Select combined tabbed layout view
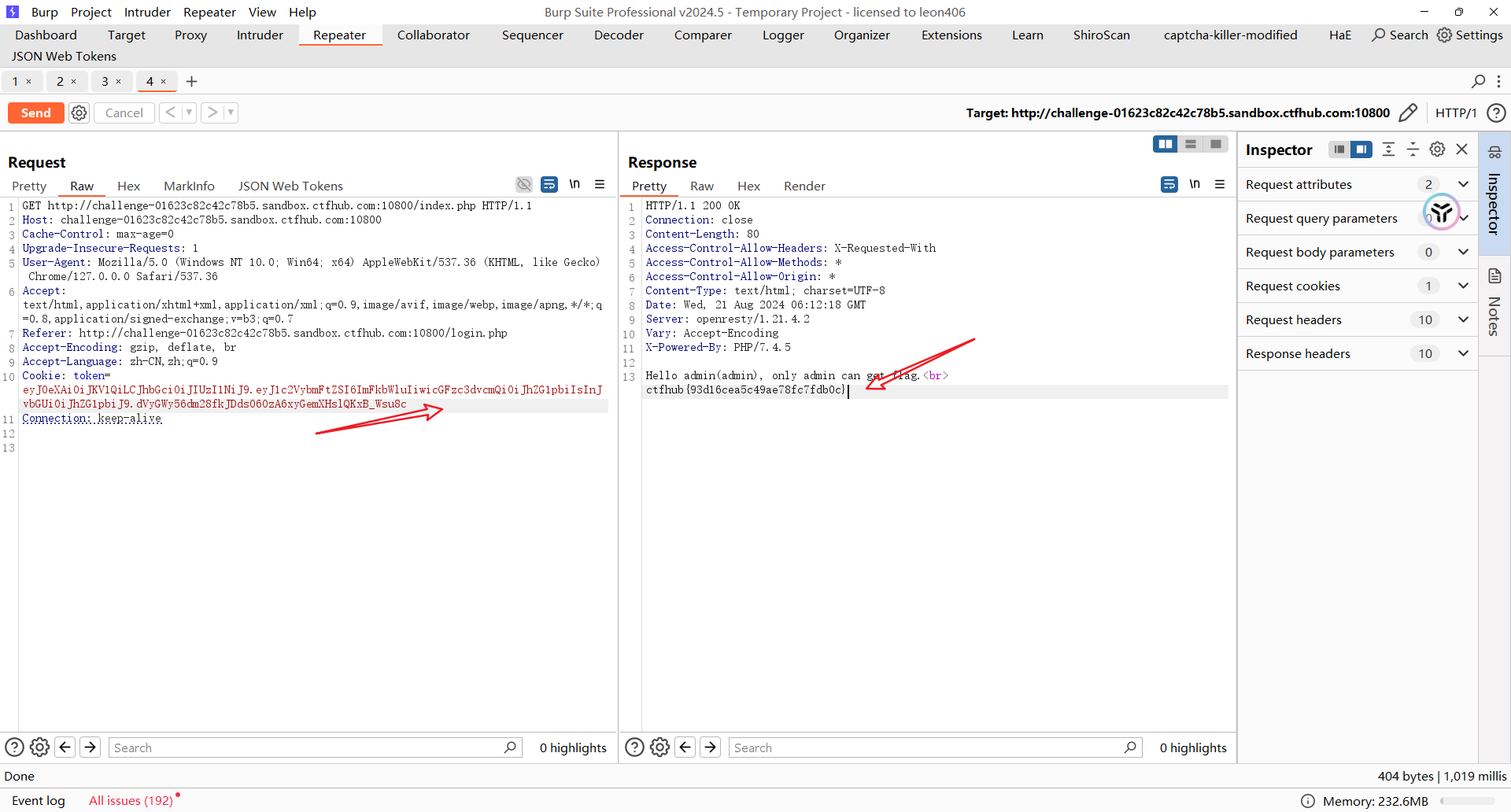This screenshot has height=812, width=1511. tap(1216, 144)
